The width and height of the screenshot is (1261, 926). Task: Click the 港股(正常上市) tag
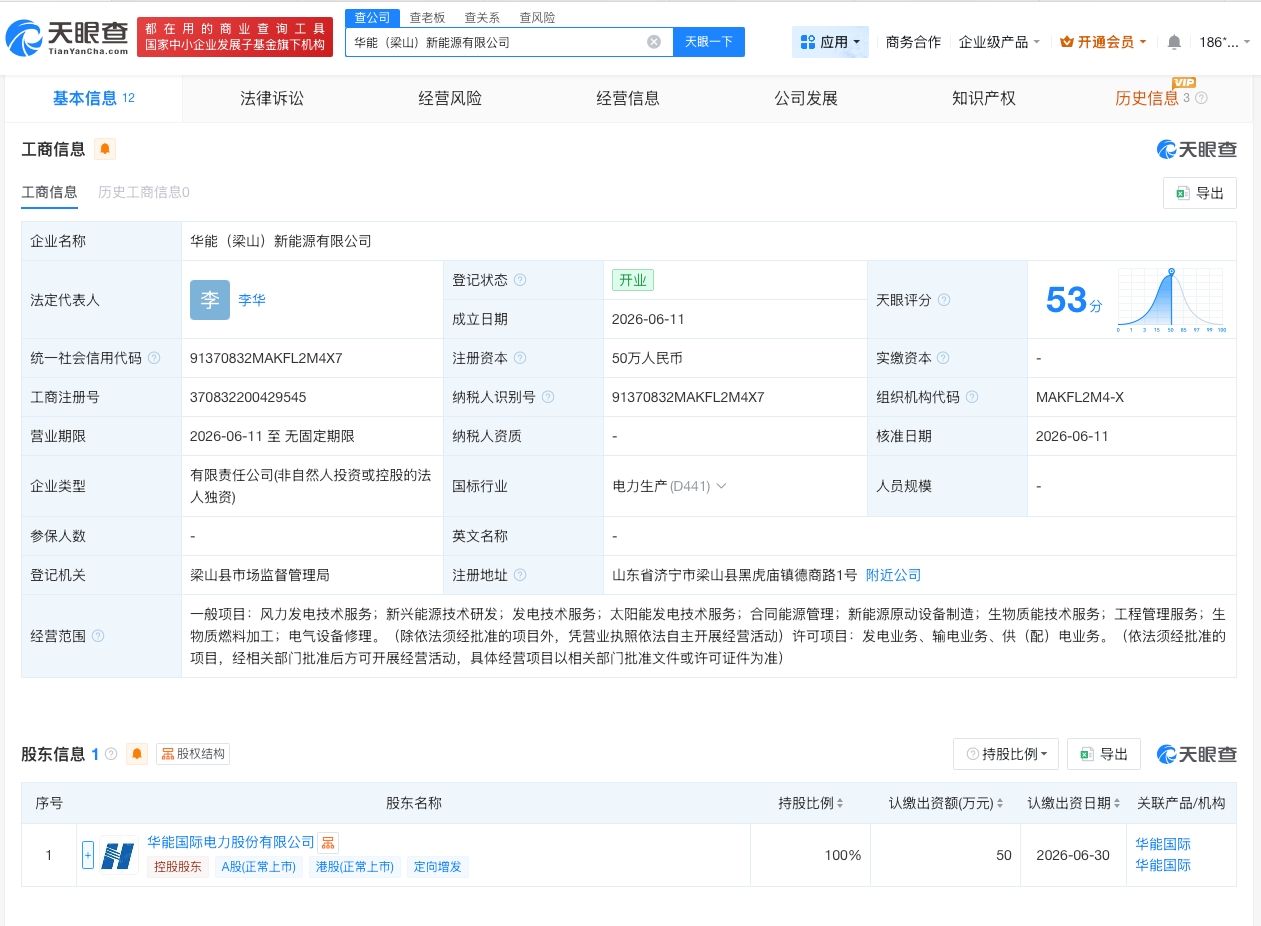click(x=354, y=867)
